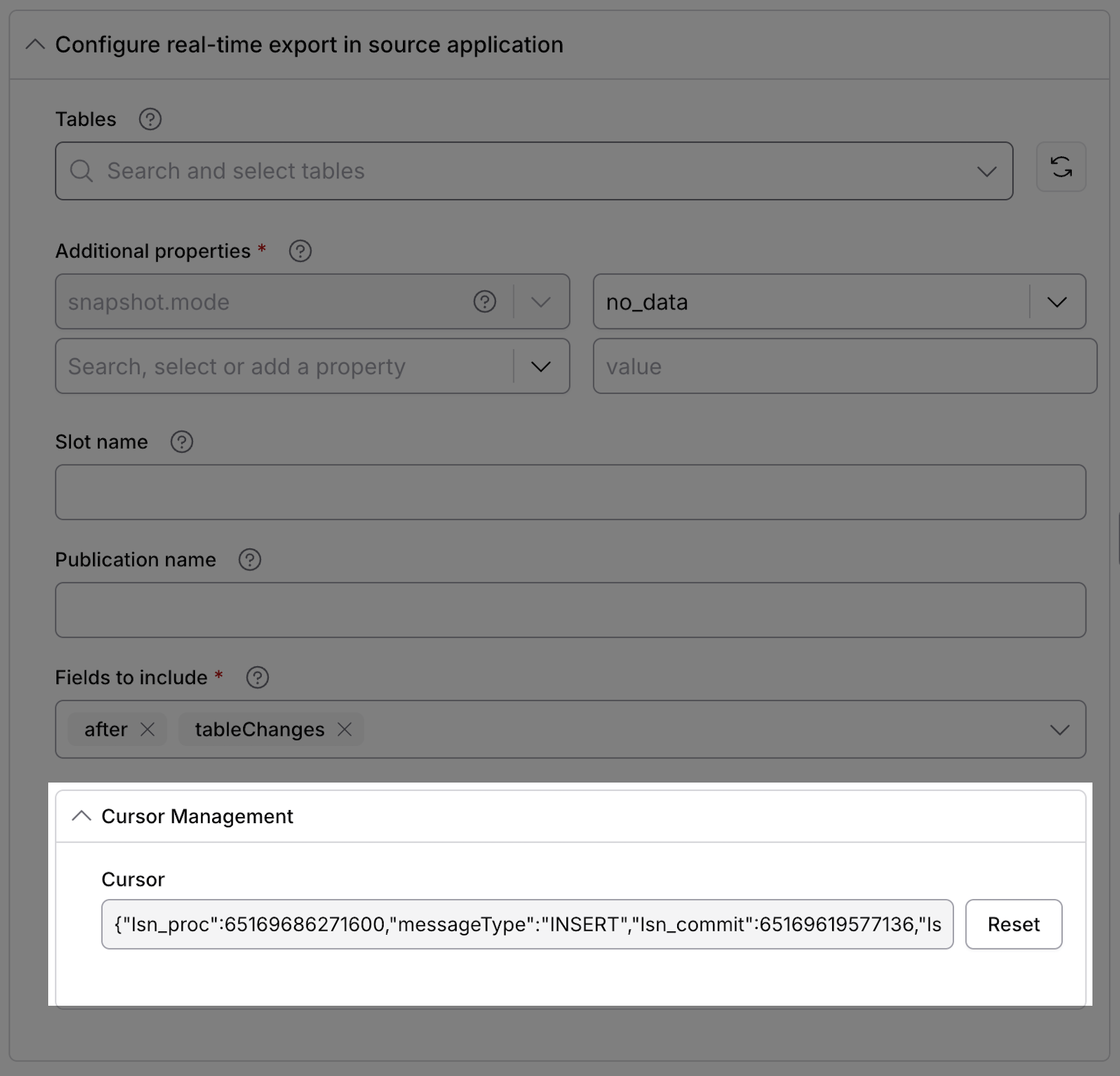Viewport: 1120px width, 1076px height.
Task: Open the help icon next to Tables
Action: point(150,119)
